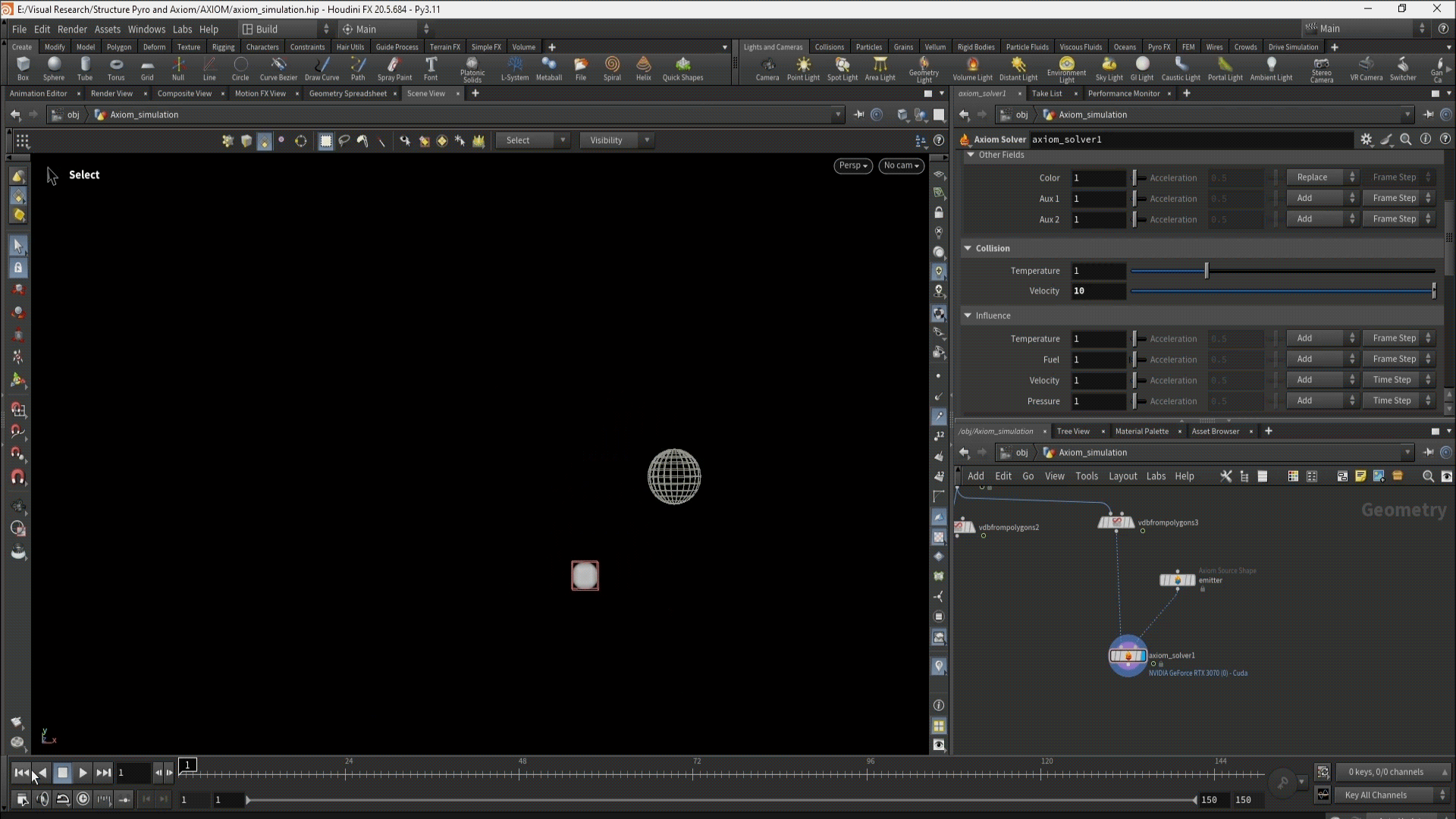Toggle audio on the playbar
Image resolution: width=1456 pixels, height=819 pixels.
coord(42,799)
